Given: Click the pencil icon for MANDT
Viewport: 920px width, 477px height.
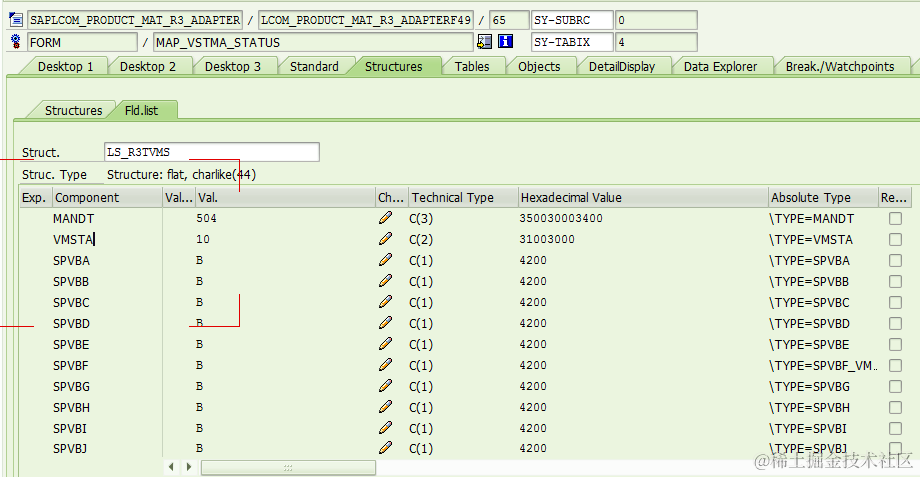Looking at the screenshot, I should (385, 218).
